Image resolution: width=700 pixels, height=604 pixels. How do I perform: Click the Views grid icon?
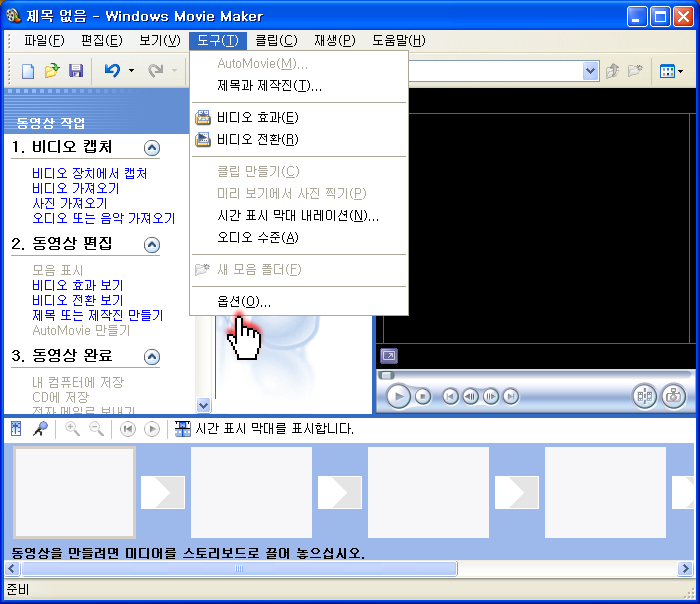click(667, 71)
